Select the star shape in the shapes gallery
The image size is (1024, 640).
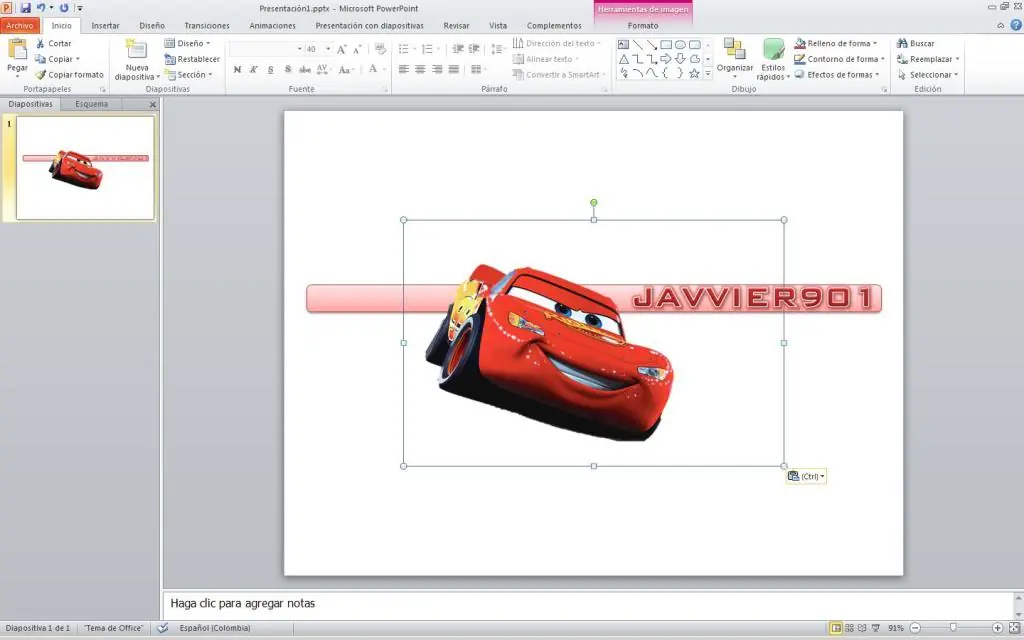coord(694,73)
